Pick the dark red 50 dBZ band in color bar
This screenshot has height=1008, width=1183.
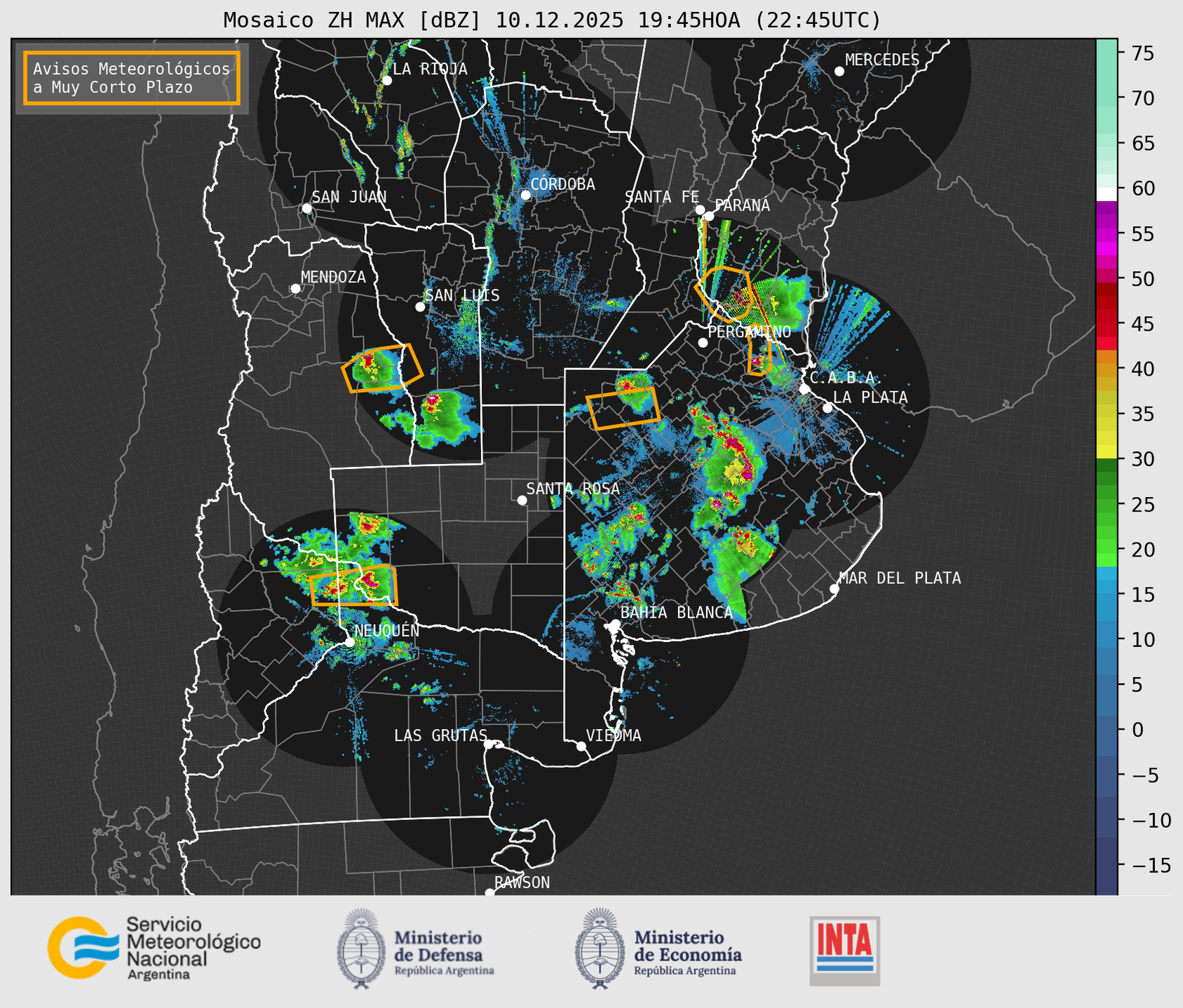click(x=1107, y=288)
